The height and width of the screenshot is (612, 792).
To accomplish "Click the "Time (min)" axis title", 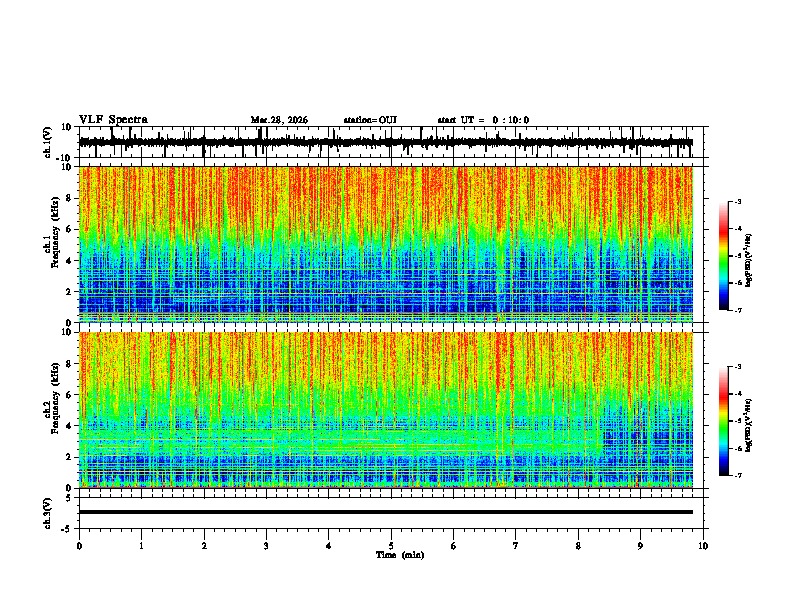I will coord(400,555).
